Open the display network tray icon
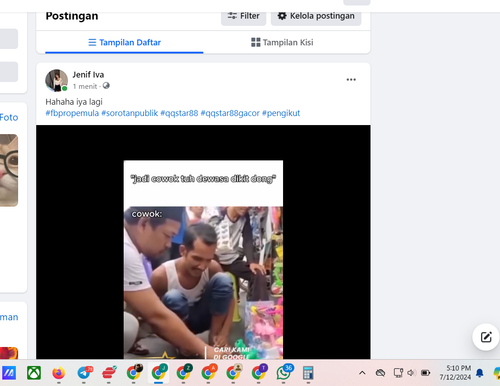 (x=398, y=373)
